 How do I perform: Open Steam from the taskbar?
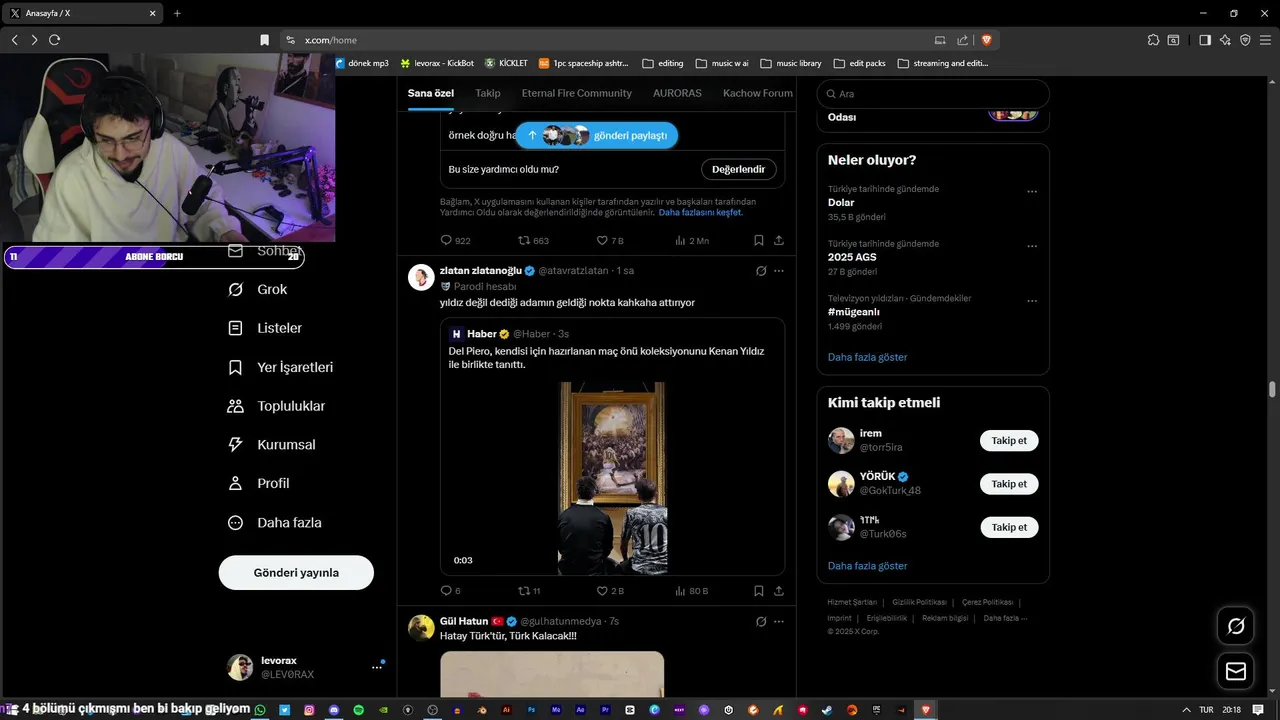tap(826, 709)
